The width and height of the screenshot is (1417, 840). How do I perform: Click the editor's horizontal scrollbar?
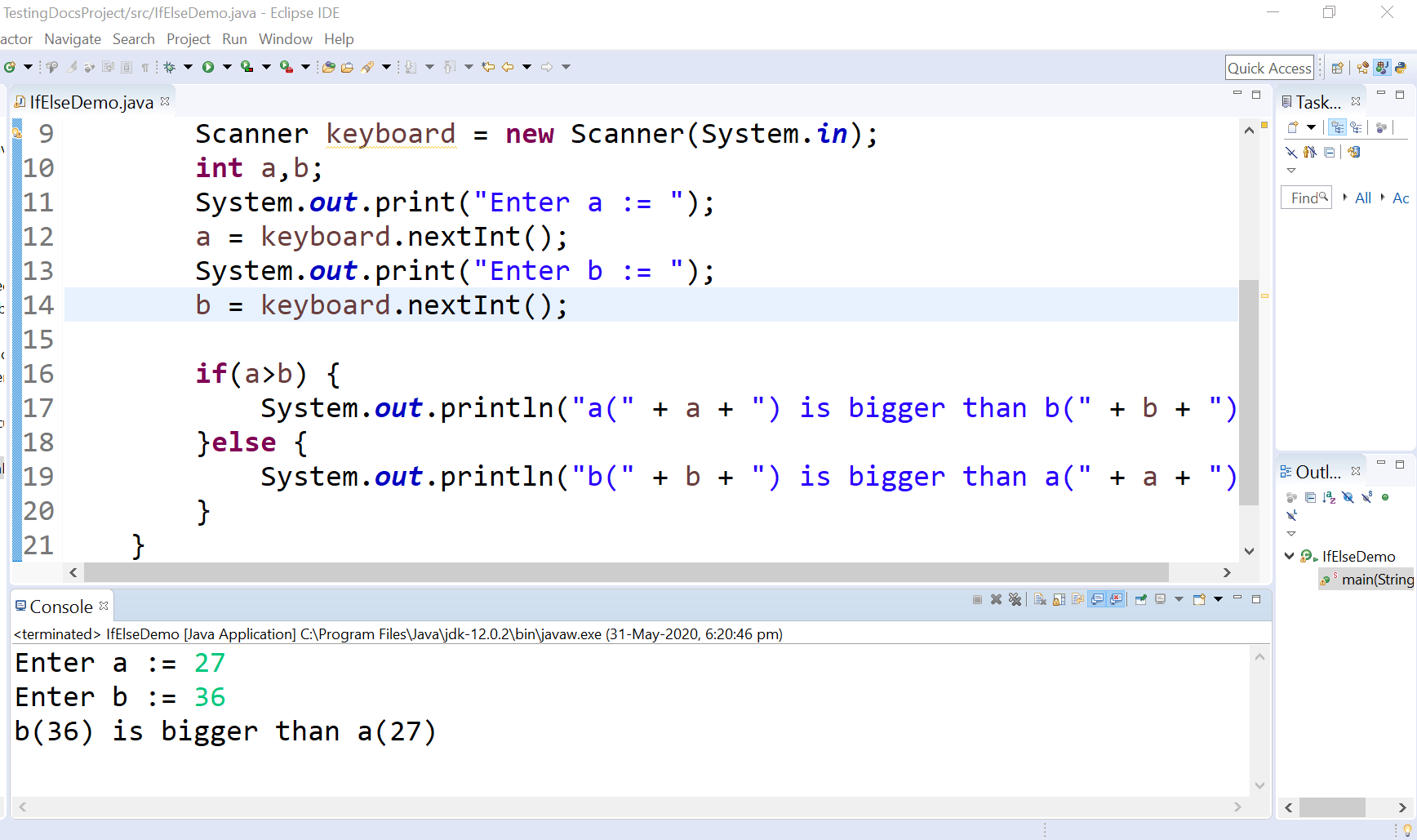coord(620,572)
